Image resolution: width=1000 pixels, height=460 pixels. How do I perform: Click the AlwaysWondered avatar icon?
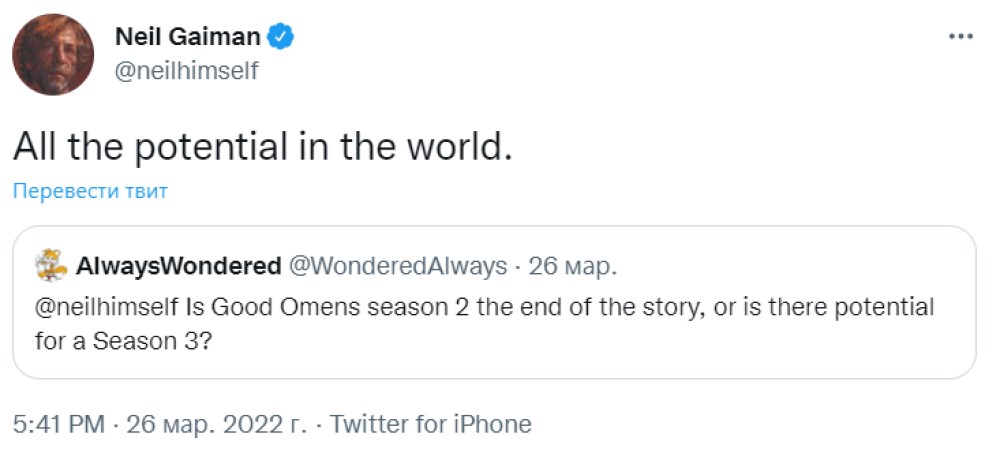point(50,266)
